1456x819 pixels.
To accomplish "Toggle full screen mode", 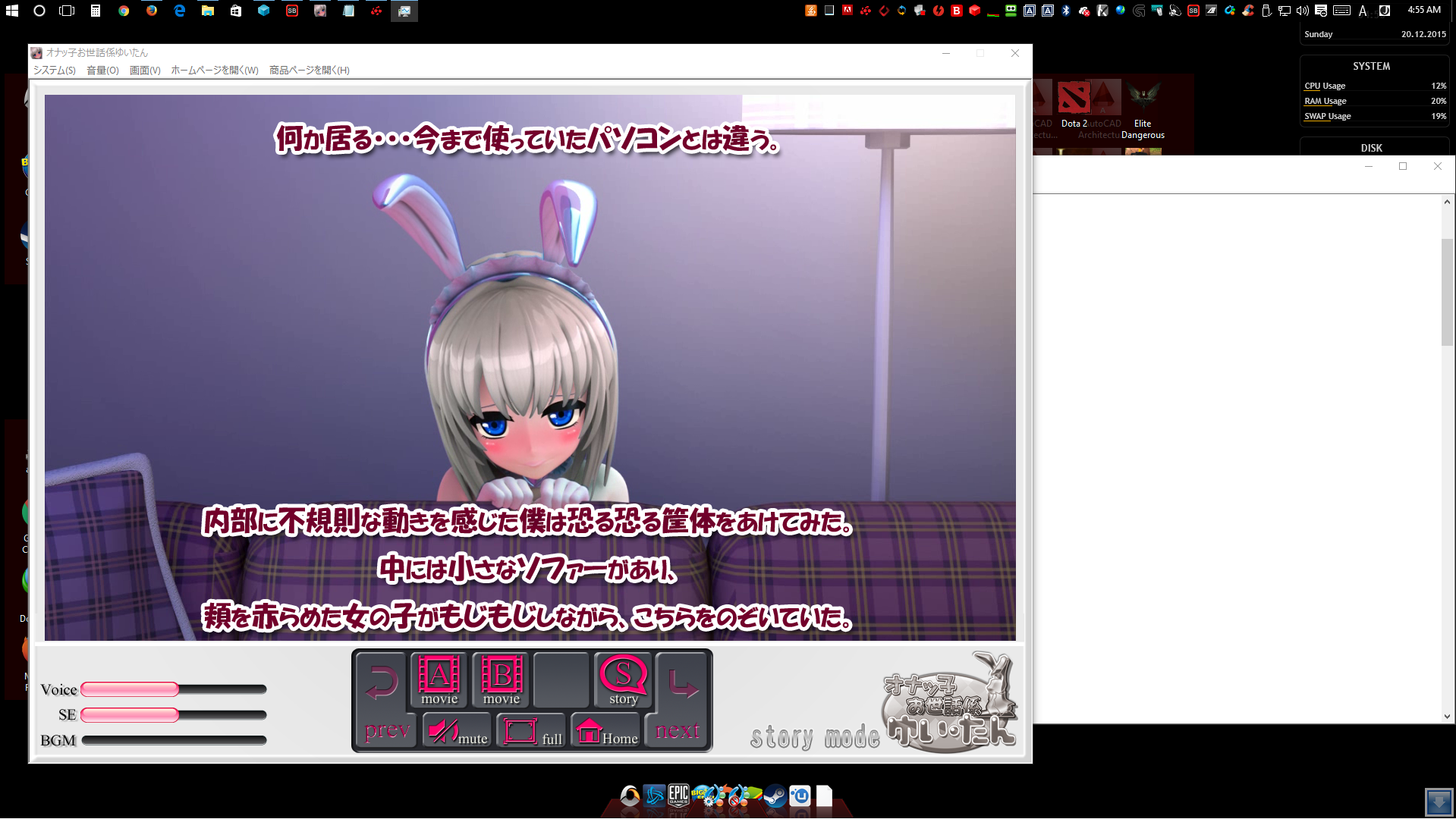I will pyautogui.click(x=531, y=732).
